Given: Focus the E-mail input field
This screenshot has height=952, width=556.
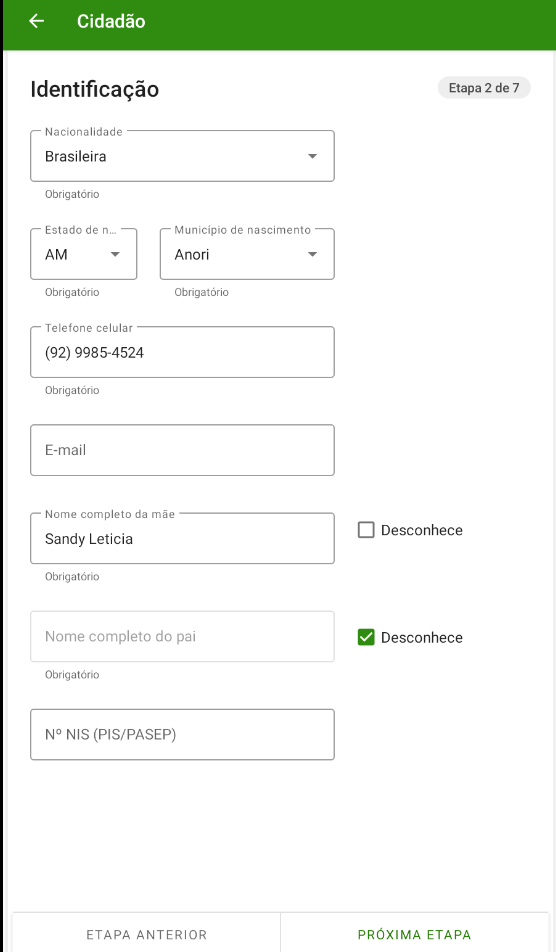Looking at the screenshot, I should (182, 450).
